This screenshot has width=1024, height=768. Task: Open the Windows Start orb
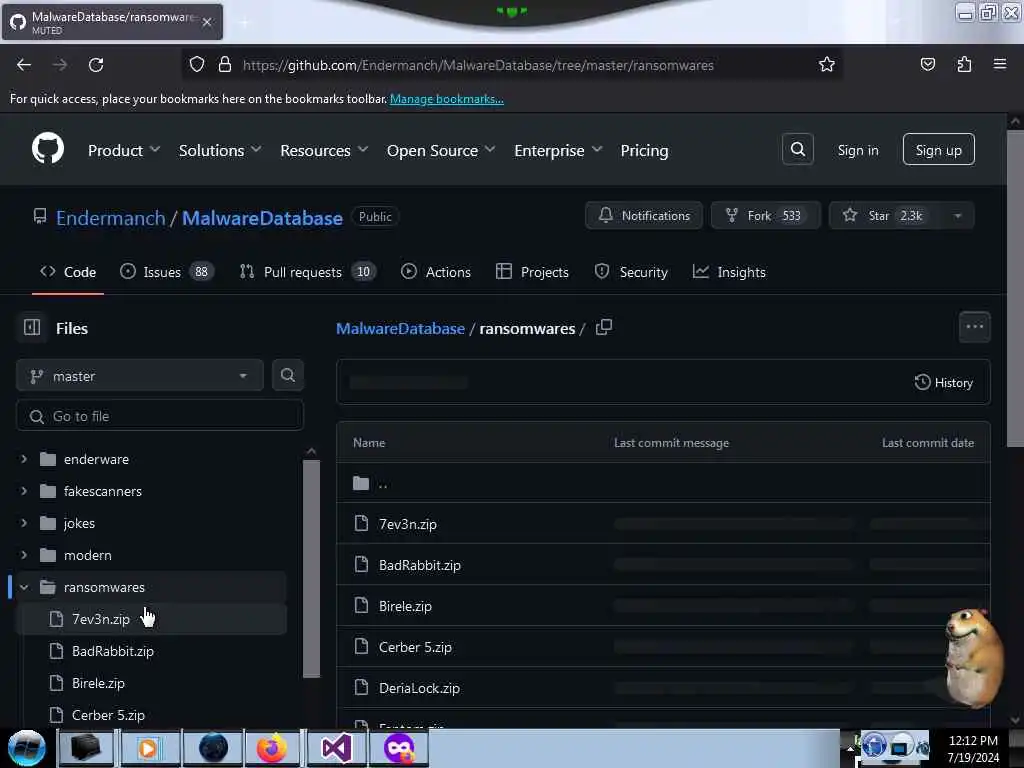26,748
